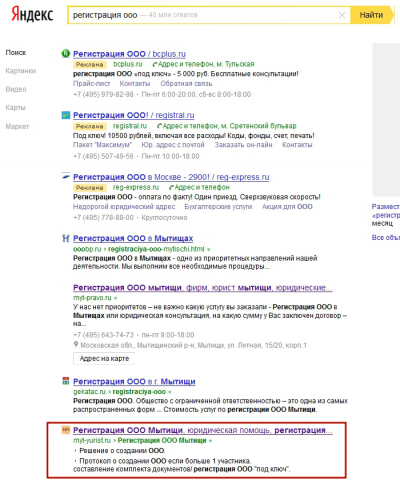Open result 'Регистрация ООО Мытищи, юридическая помощь'
The image size is (400, 480).
tap(203, 430)
